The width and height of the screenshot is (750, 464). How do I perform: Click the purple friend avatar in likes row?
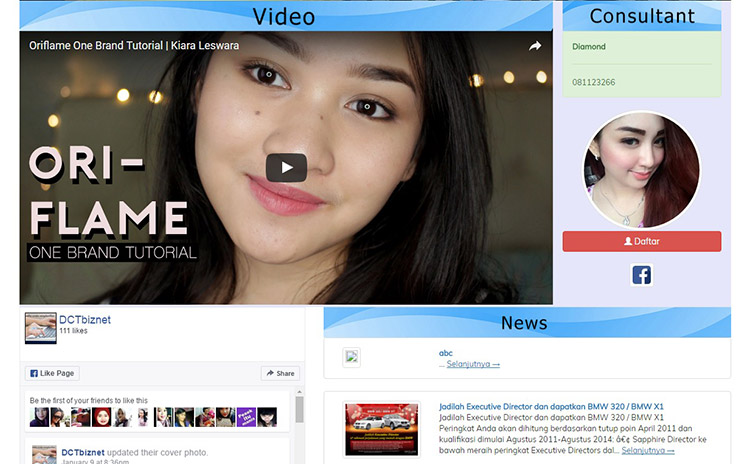(x=246, y=416)
